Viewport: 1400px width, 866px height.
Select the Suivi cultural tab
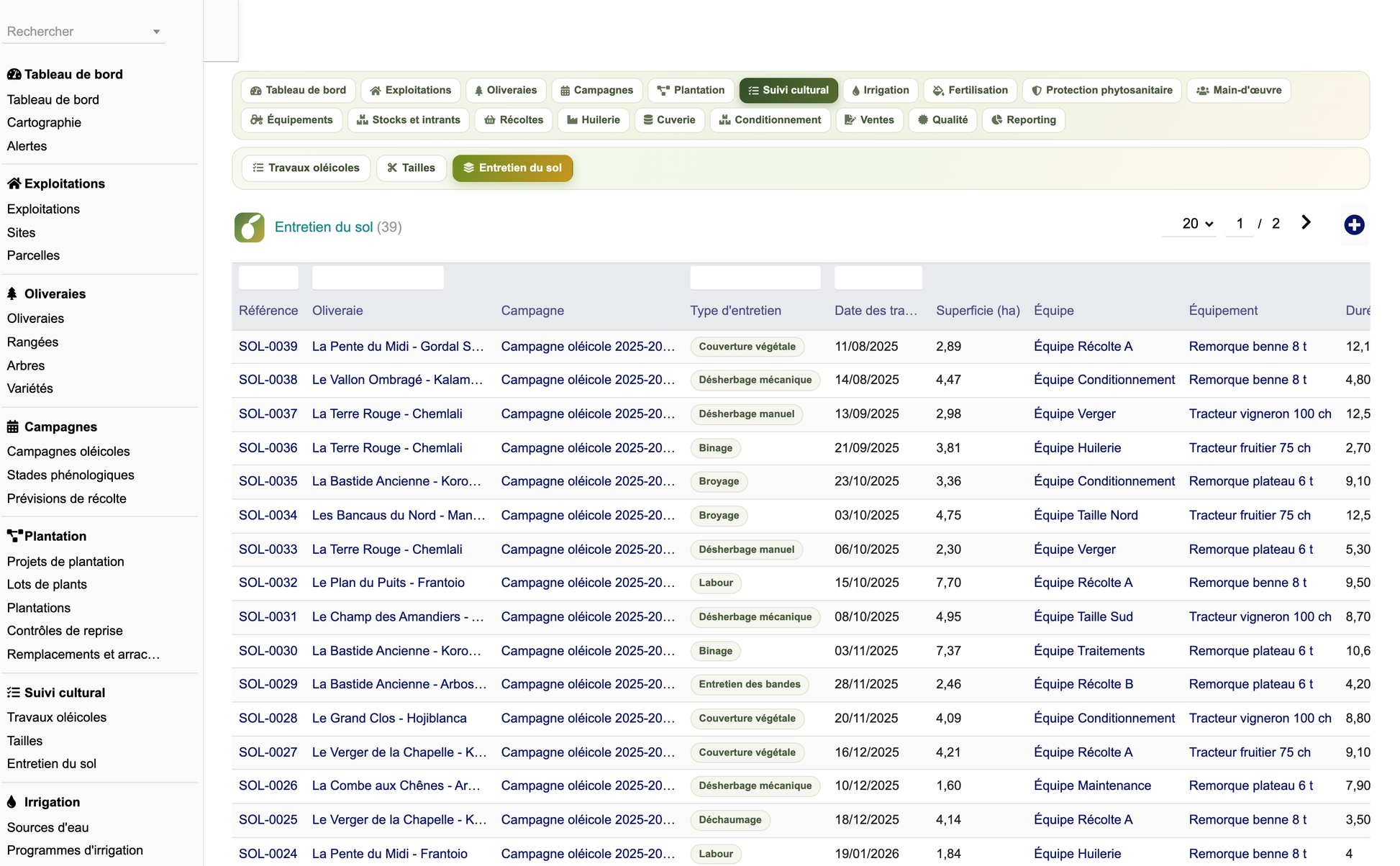[788, 91]
